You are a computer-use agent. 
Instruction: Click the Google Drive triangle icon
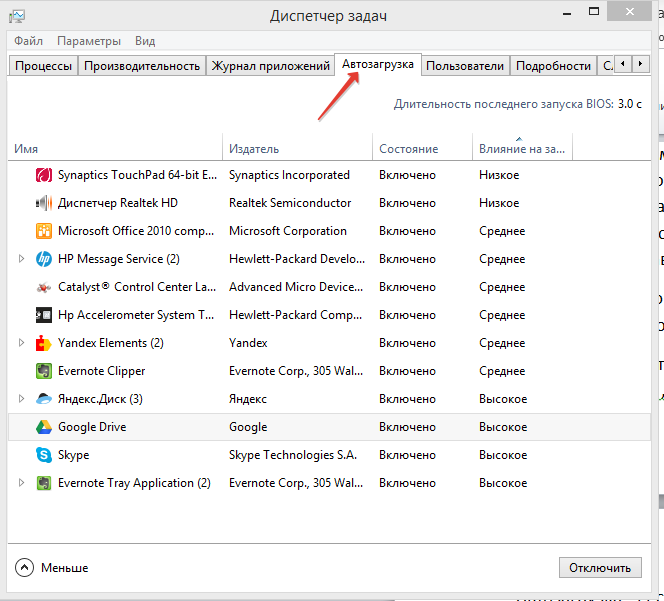click(44, 427)
